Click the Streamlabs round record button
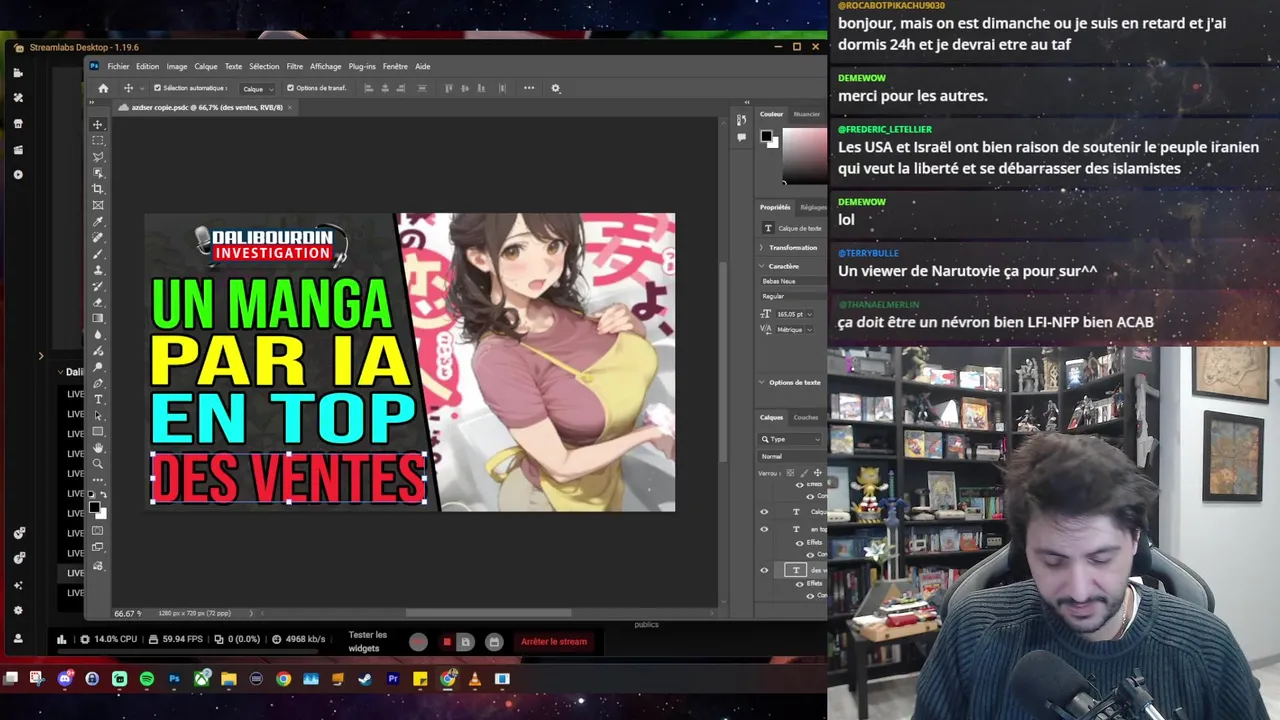The width and height of the screenshot is (1280, 720). coord(418,642)
